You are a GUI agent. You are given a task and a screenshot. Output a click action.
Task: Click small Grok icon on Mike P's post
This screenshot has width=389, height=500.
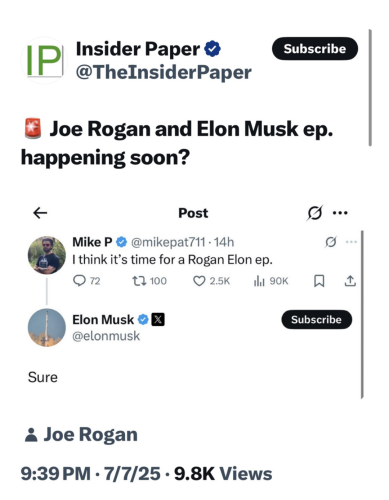point(330,242)
